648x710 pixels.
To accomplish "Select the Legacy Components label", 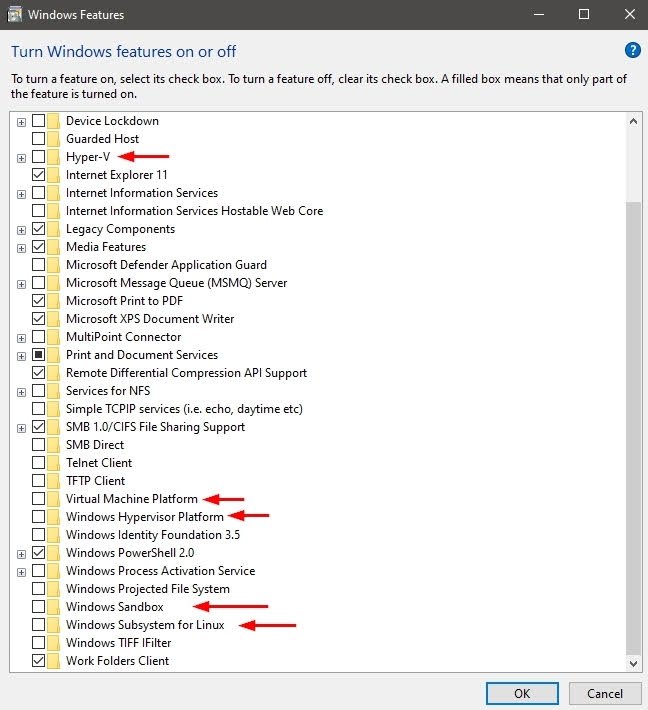I will click(120, 229).
